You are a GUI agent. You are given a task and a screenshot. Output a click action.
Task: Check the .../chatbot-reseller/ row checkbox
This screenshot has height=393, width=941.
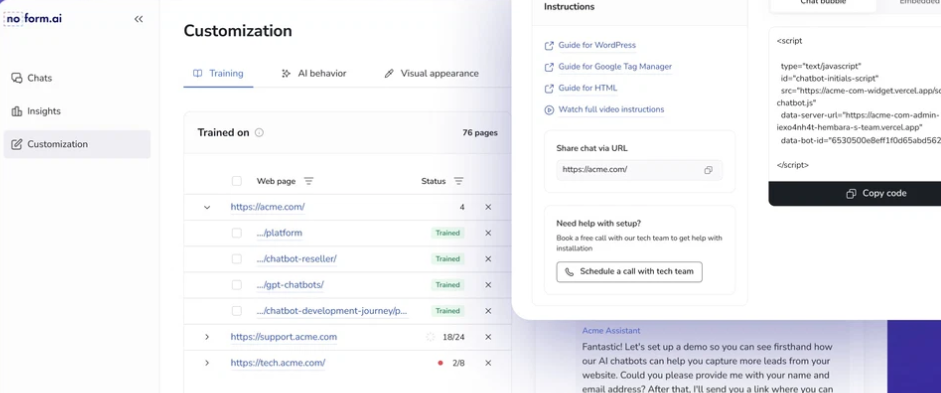click(236, 259)
